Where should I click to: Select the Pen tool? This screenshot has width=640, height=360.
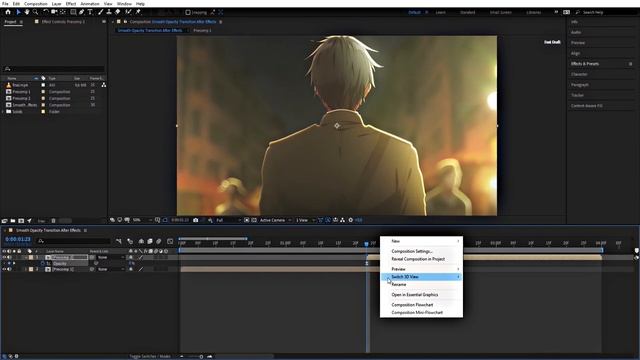tap(82, 12)
